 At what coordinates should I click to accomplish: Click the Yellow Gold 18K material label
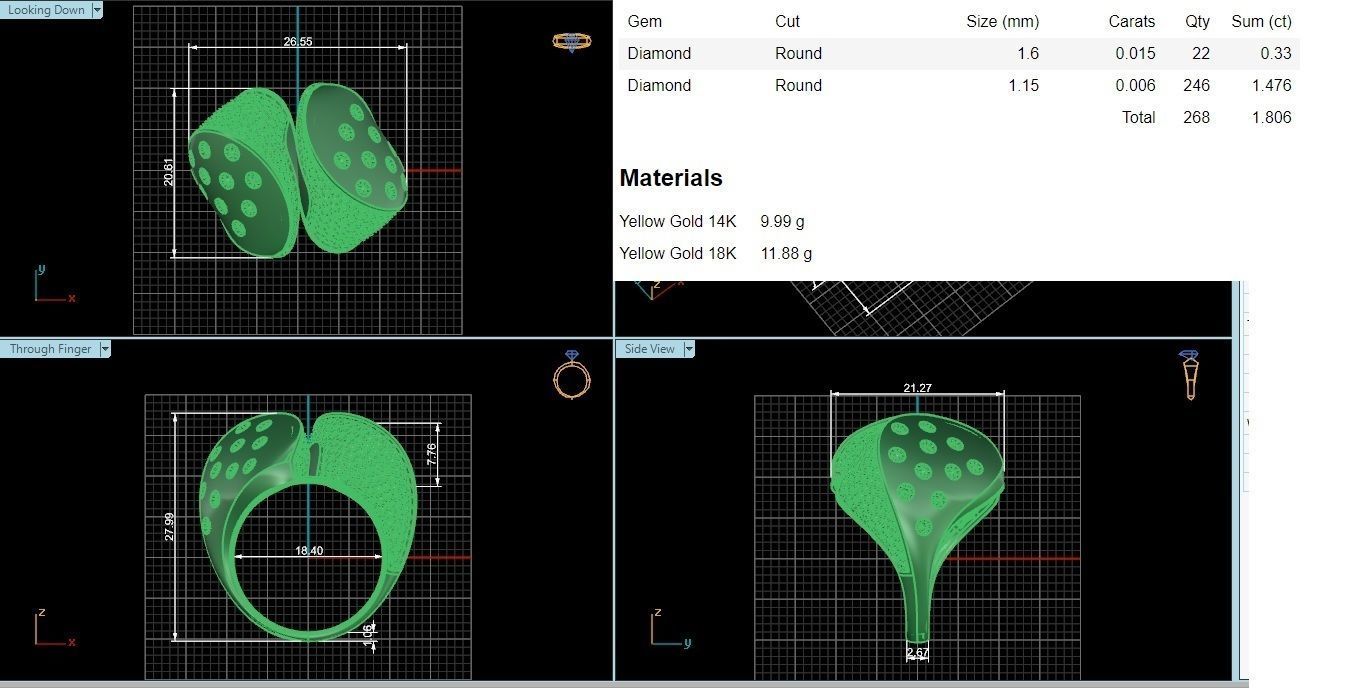(x=678, y=253)
